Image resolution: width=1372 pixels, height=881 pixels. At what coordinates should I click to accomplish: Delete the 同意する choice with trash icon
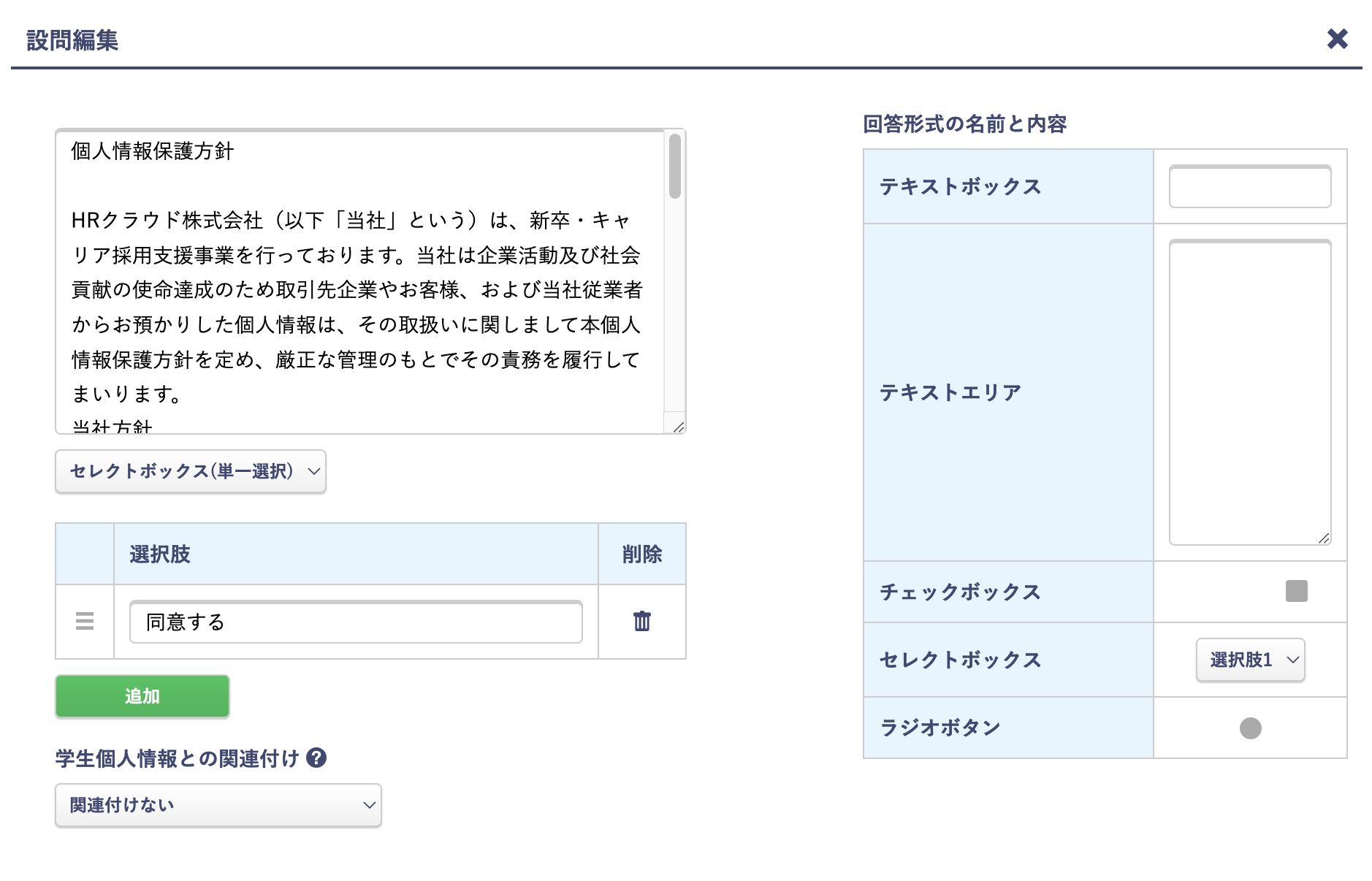pos(641,622)
